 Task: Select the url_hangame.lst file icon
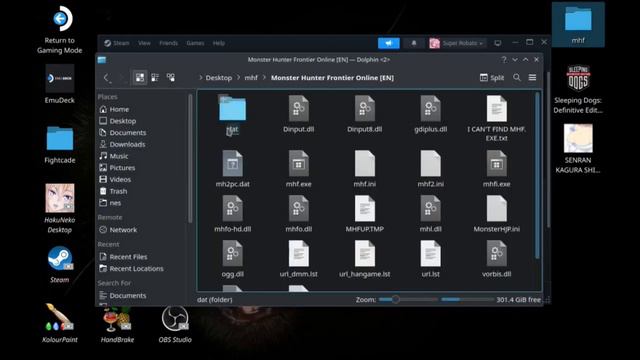364,253
